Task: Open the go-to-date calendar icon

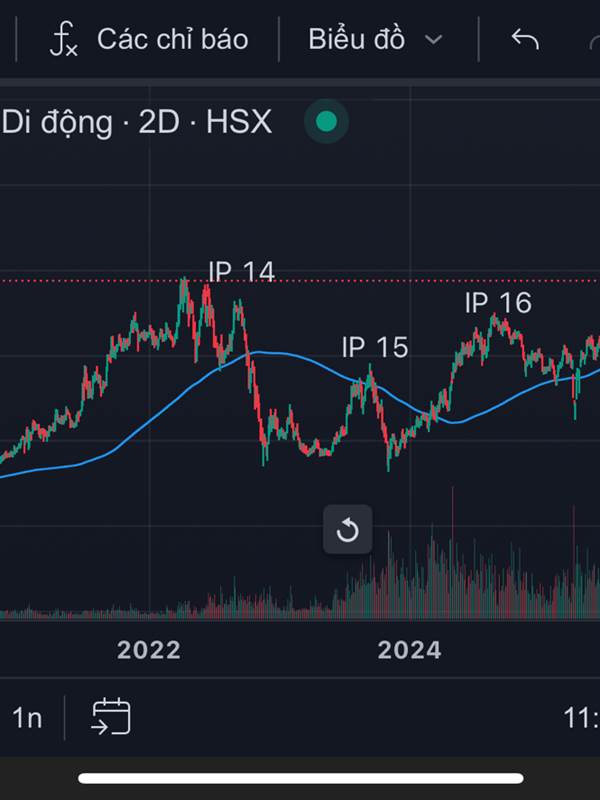Action: point(111,716)
